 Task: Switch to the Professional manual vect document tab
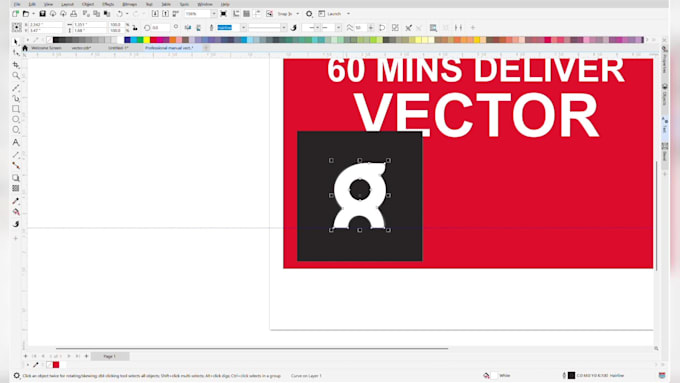[x=170, y=48]
